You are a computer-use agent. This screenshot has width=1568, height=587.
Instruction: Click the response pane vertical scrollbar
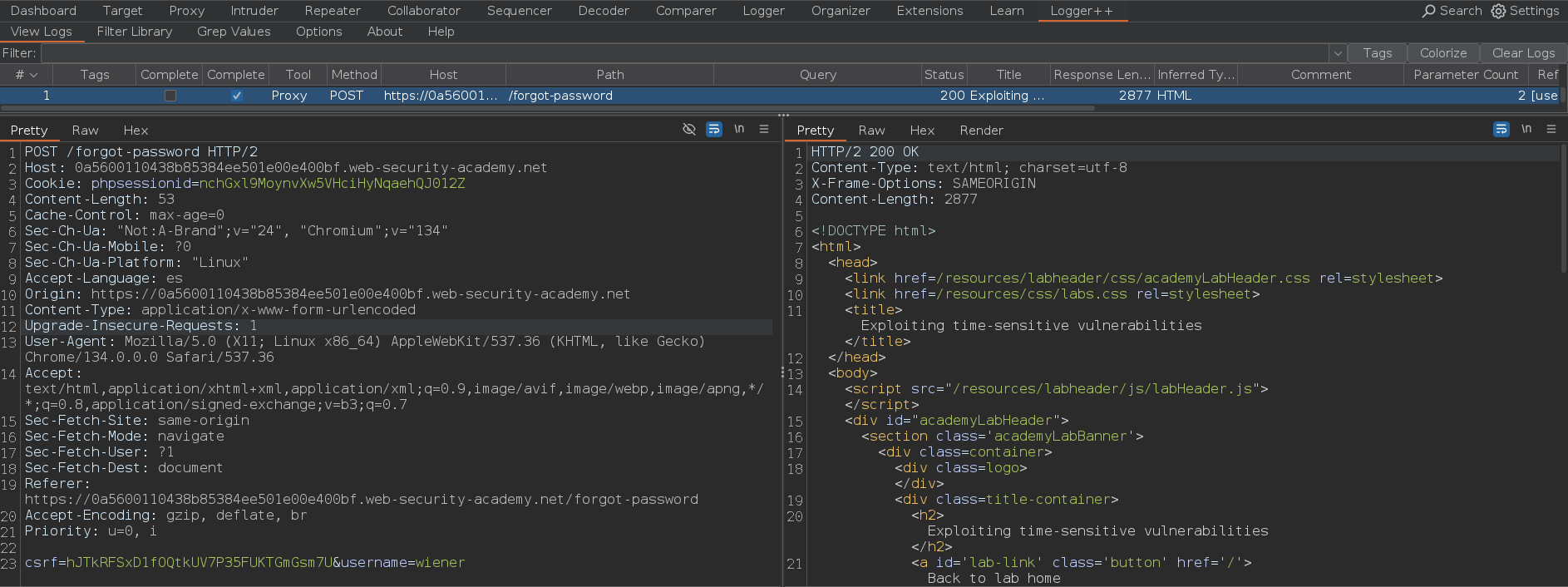pyautogui.click(x=1563, y=208)
